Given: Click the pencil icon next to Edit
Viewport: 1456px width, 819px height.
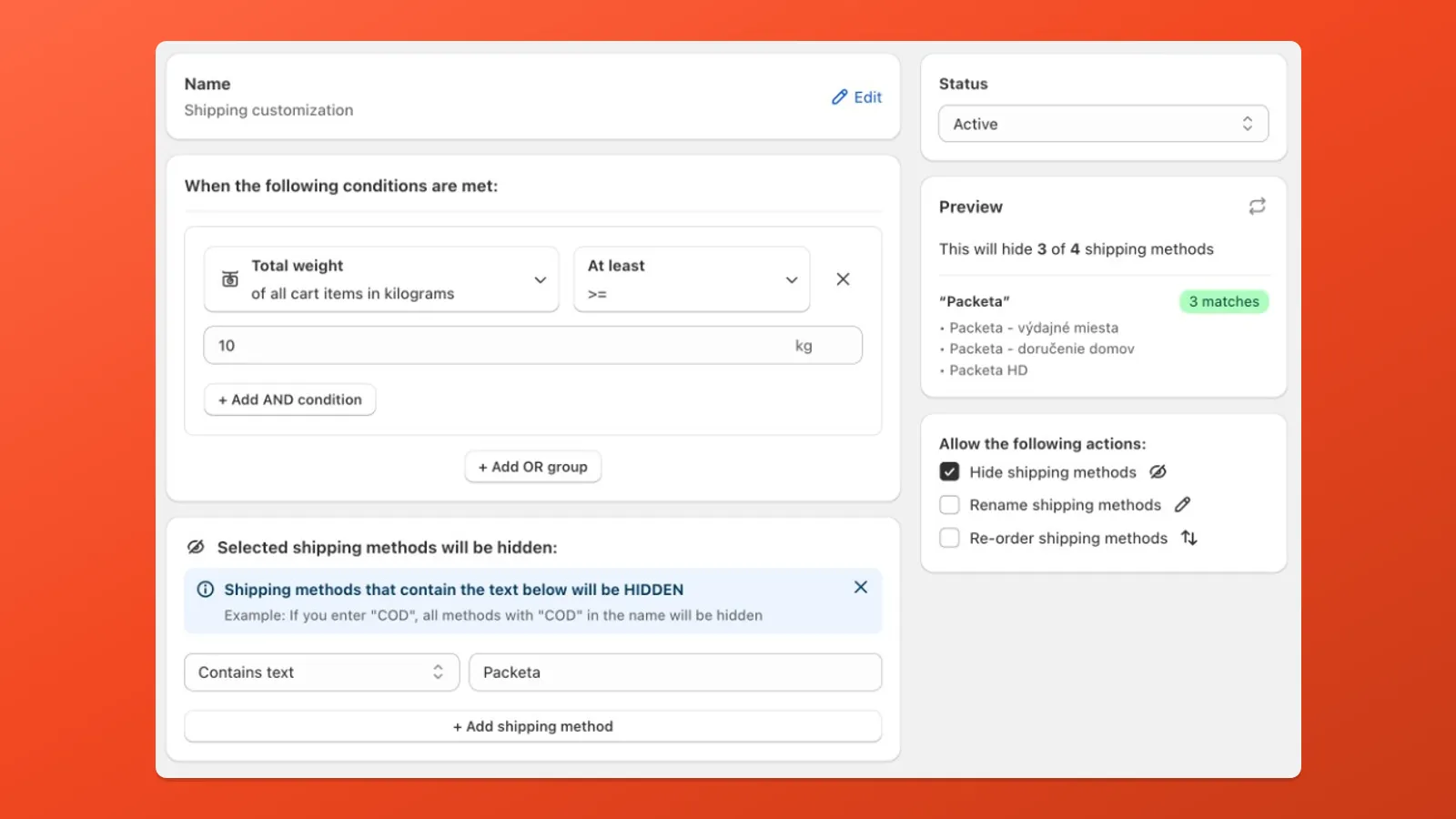Looking at the screenshot, I should coord(838,96).
